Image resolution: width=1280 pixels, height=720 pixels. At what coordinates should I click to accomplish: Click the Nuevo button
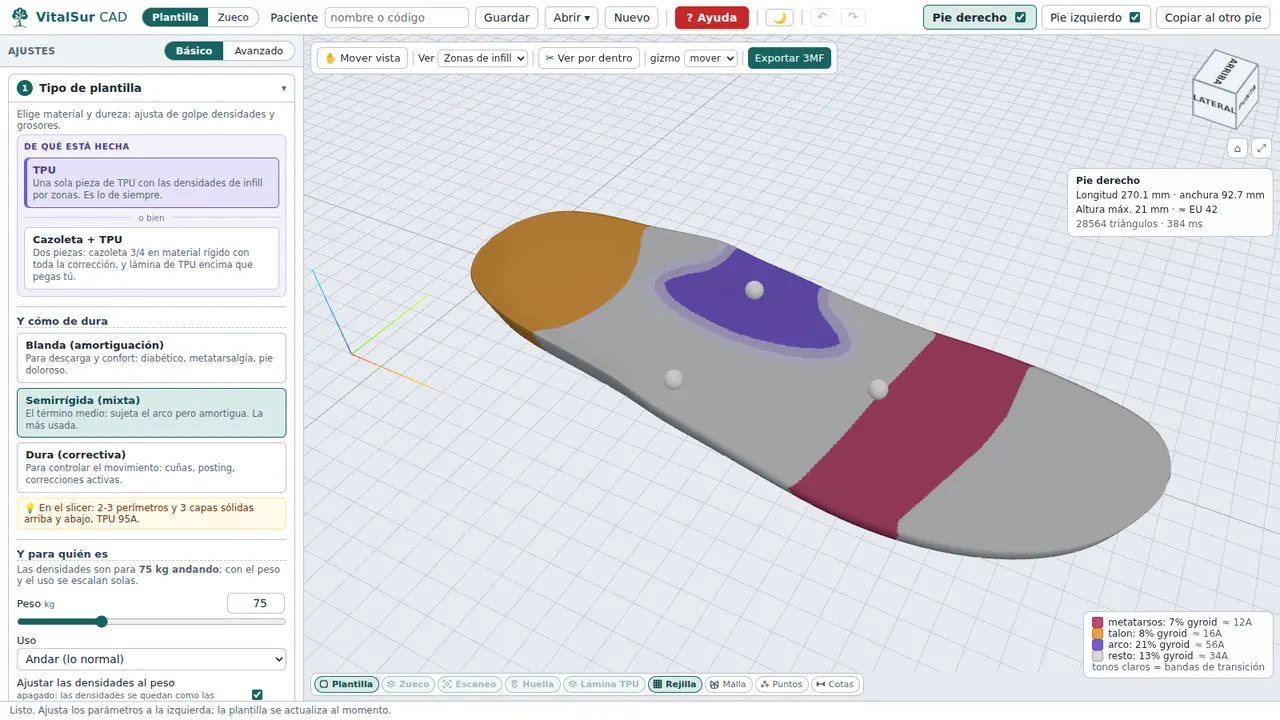point(632,17)
